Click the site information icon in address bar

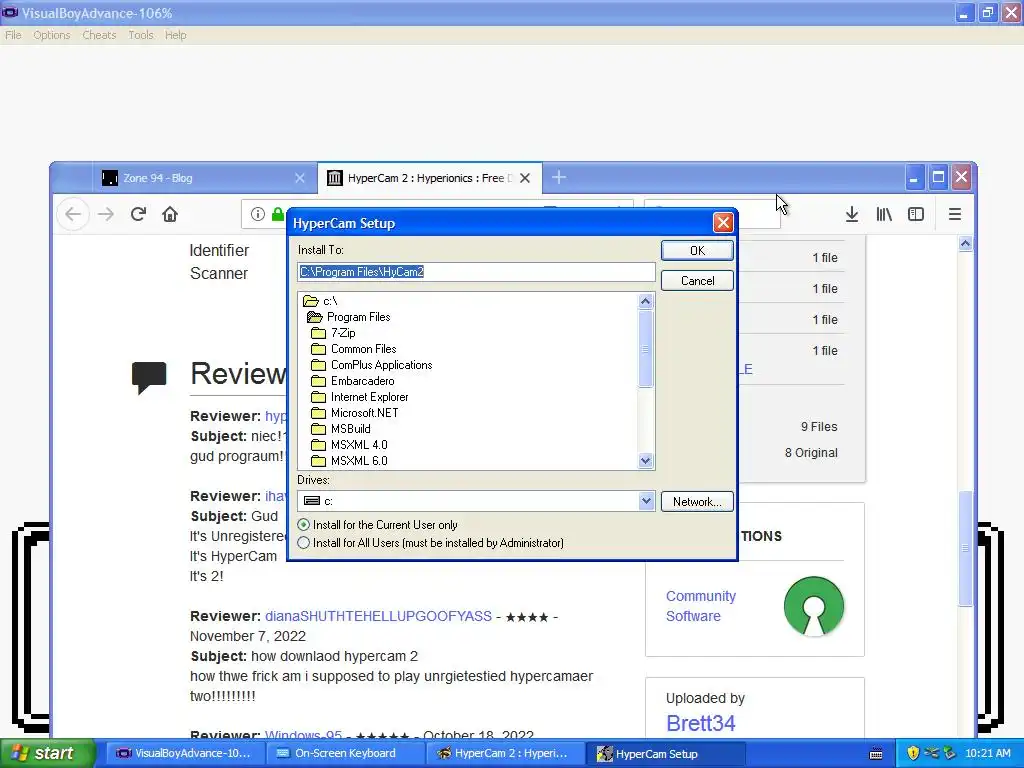258,214
